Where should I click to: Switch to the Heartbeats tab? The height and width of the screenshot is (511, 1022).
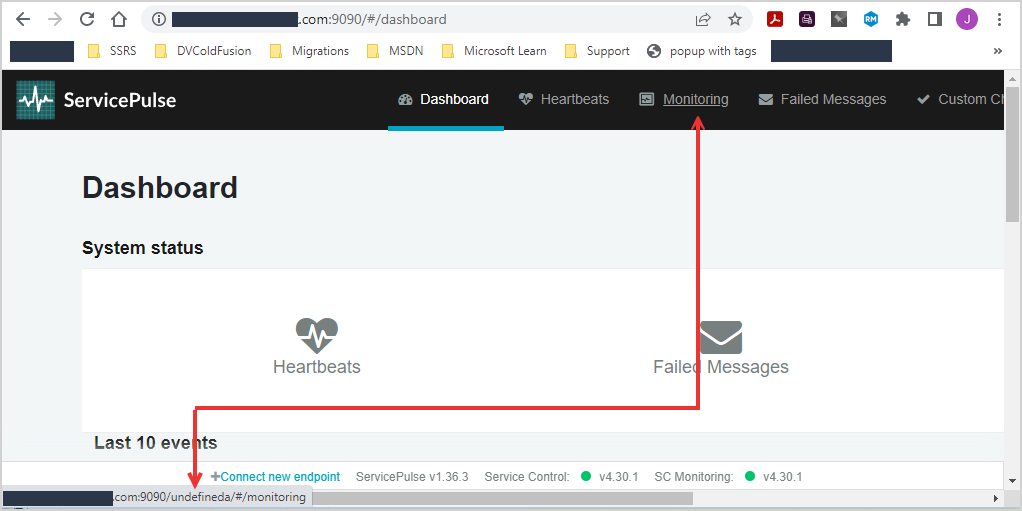pos(564,100)
